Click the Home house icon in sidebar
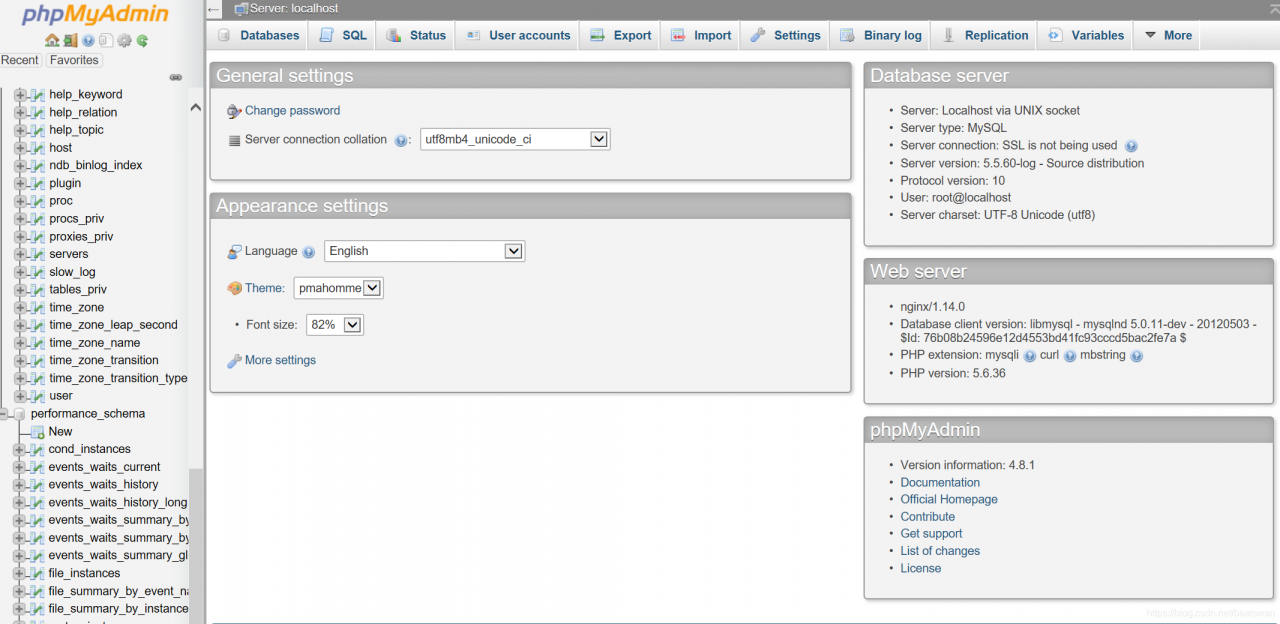Image resolution: width=1280 pixels, height=624 pixels. coord(52,41)
